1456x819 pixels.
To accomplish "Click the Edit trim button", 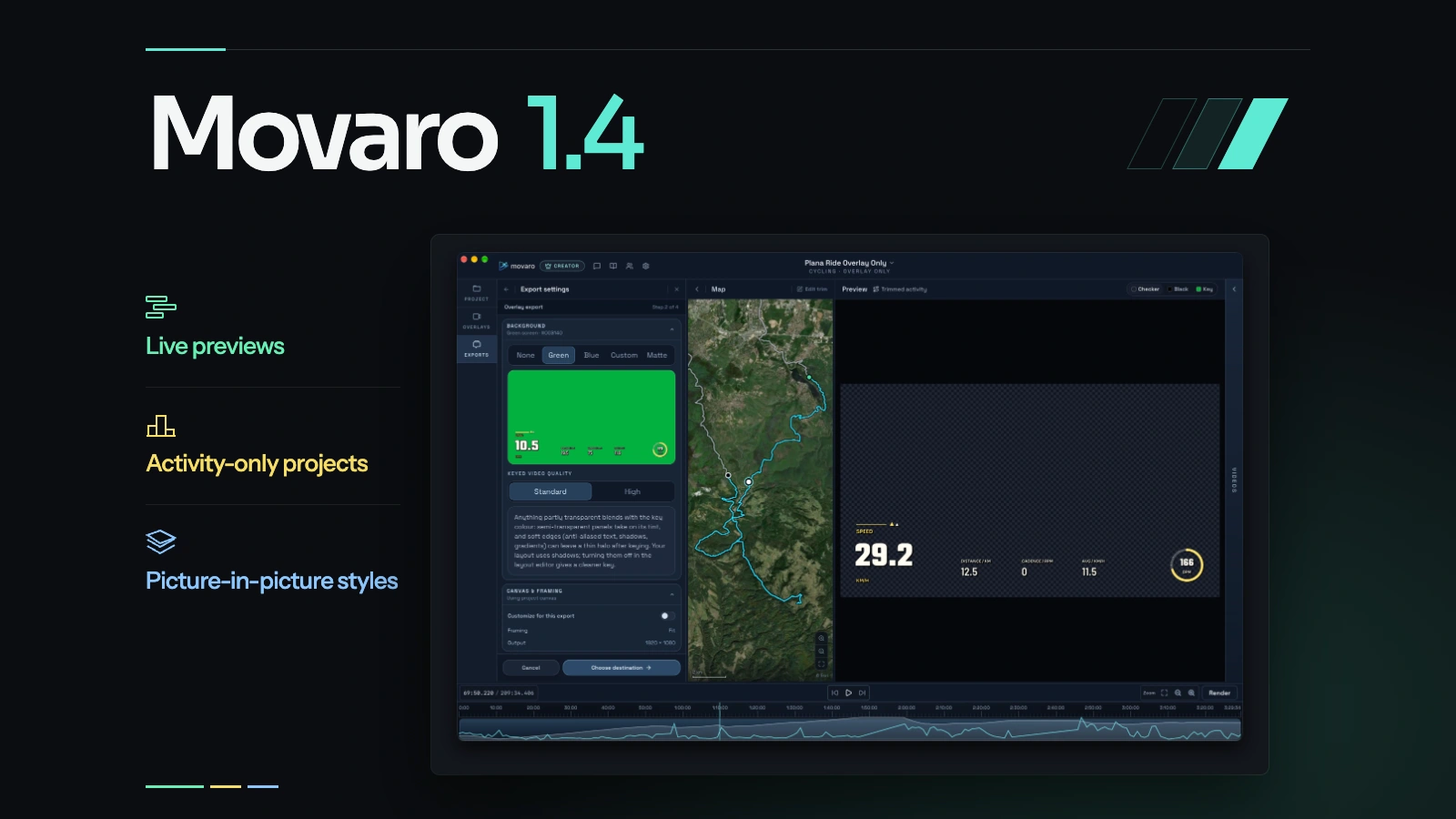I will click(812, 289).
